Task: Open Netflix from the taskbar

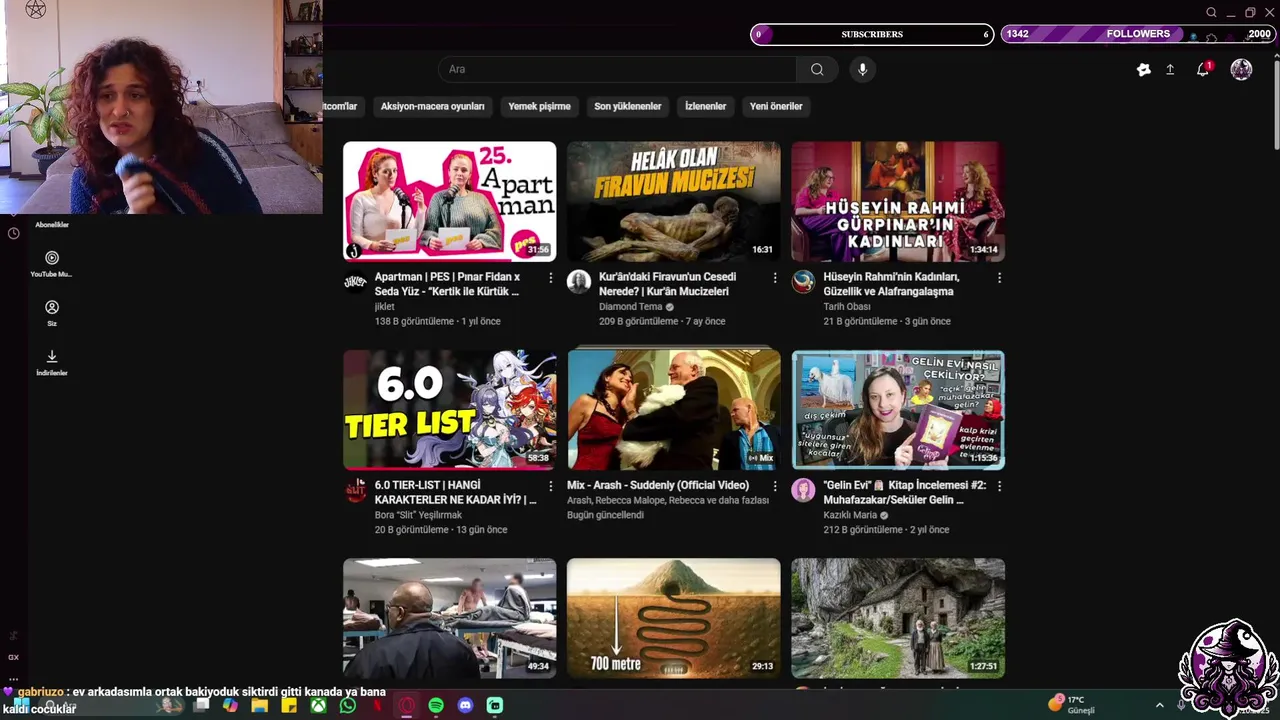Action: point(377,705)
